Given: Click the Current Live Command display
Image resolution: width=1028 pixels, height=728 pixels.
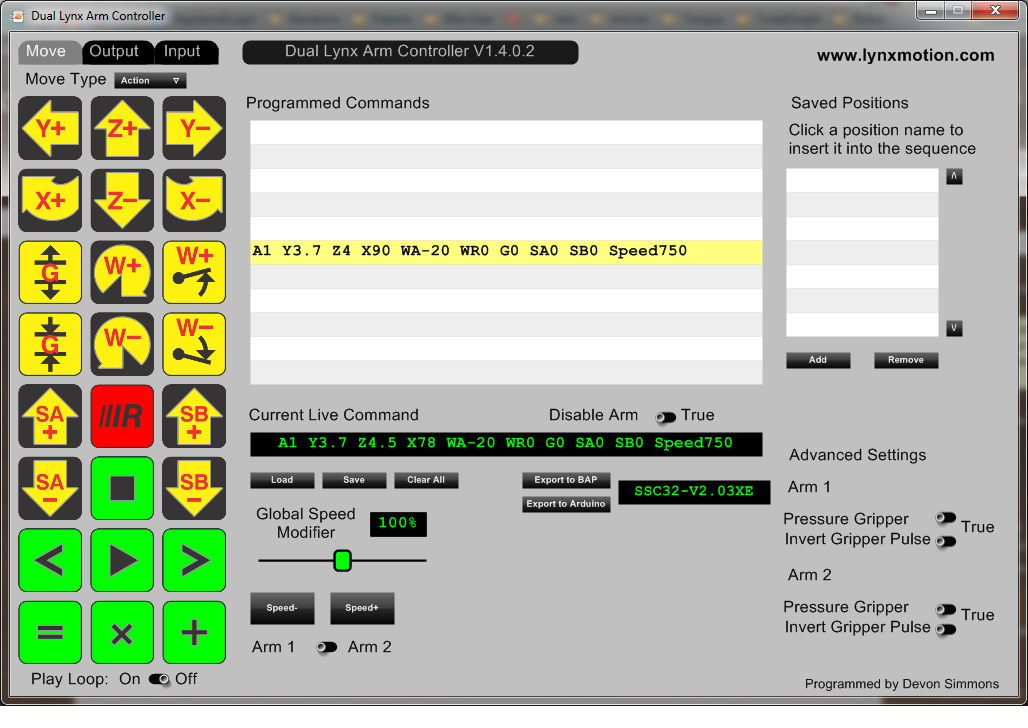Looking at the screenshot, I should [506, 444].
